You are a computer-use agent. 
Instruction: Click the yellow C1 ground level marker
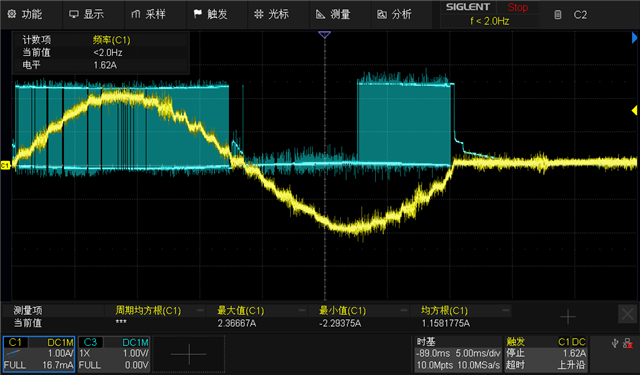point(5,165)
